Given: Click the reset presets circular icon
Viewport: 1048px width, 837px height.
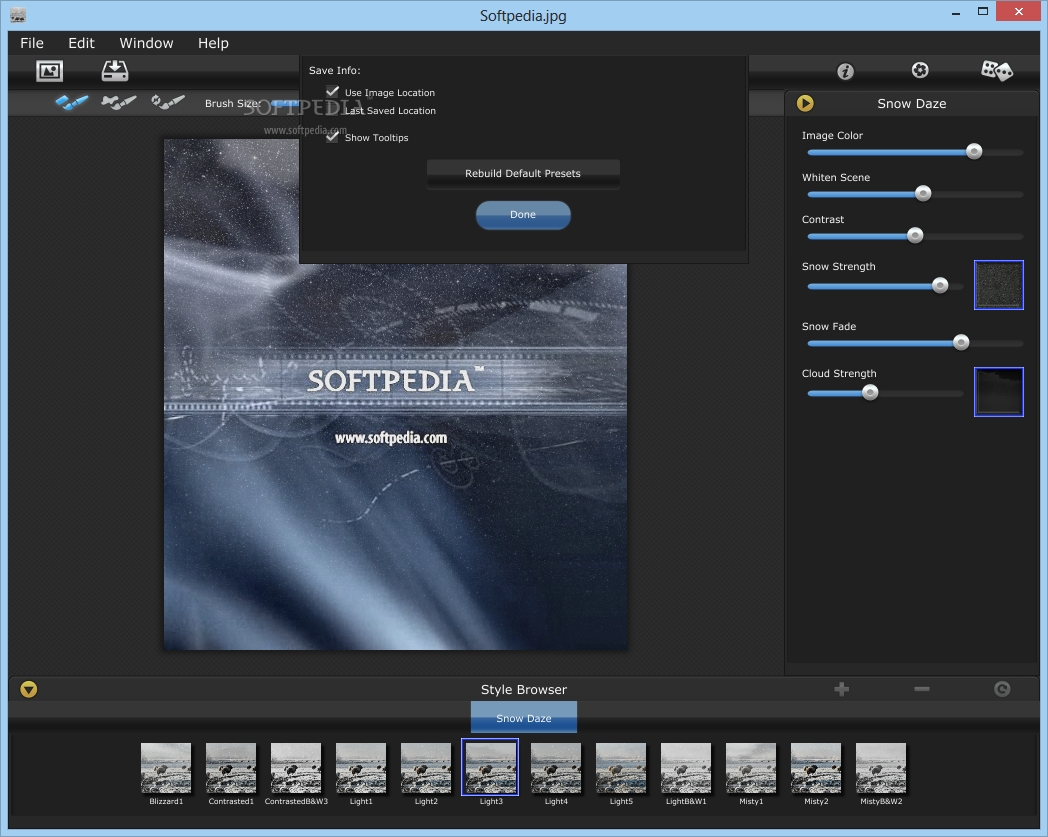Looking at the screenshot, I should click(1002, 689).
